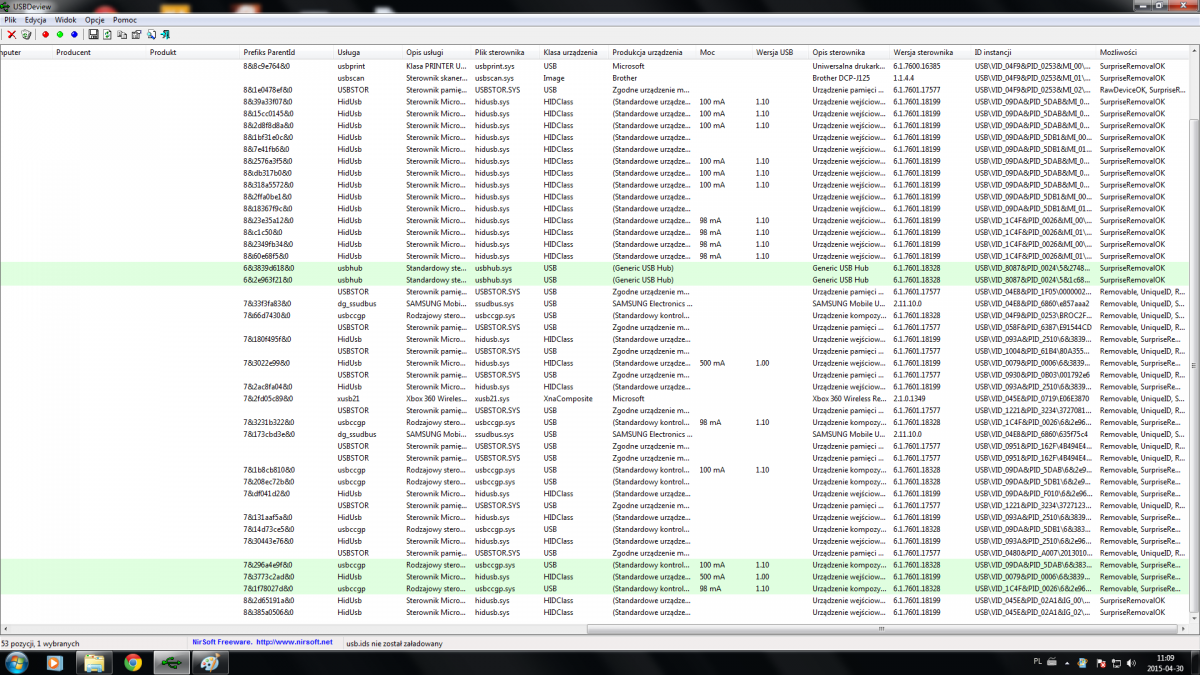
Task: Select the row with usbprint service
Action: coord(595,66)
